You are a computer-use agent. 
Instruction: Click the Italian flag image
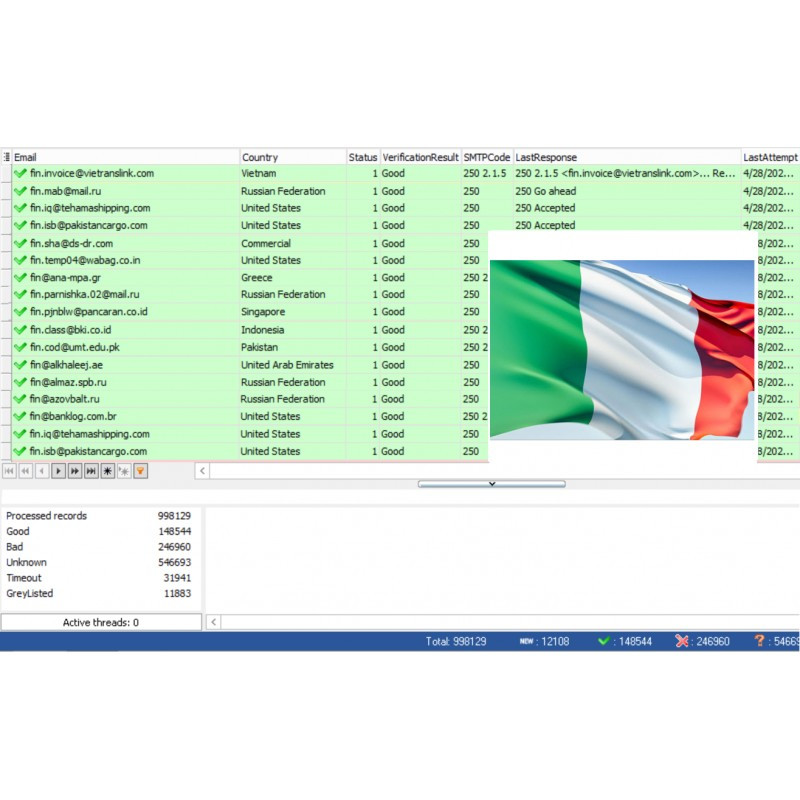pyautogui.click(x=621, y=350)
